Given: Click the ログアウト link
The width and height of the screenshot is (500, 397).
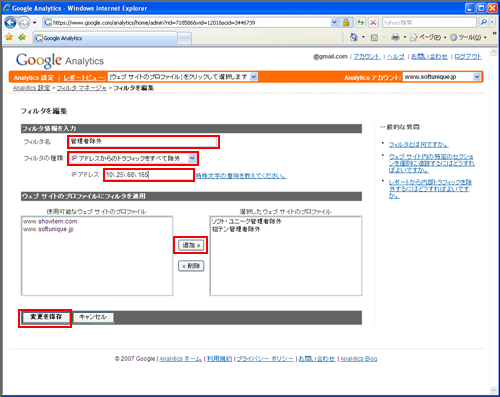Looking at the screenshot, I should pos(468,57).
